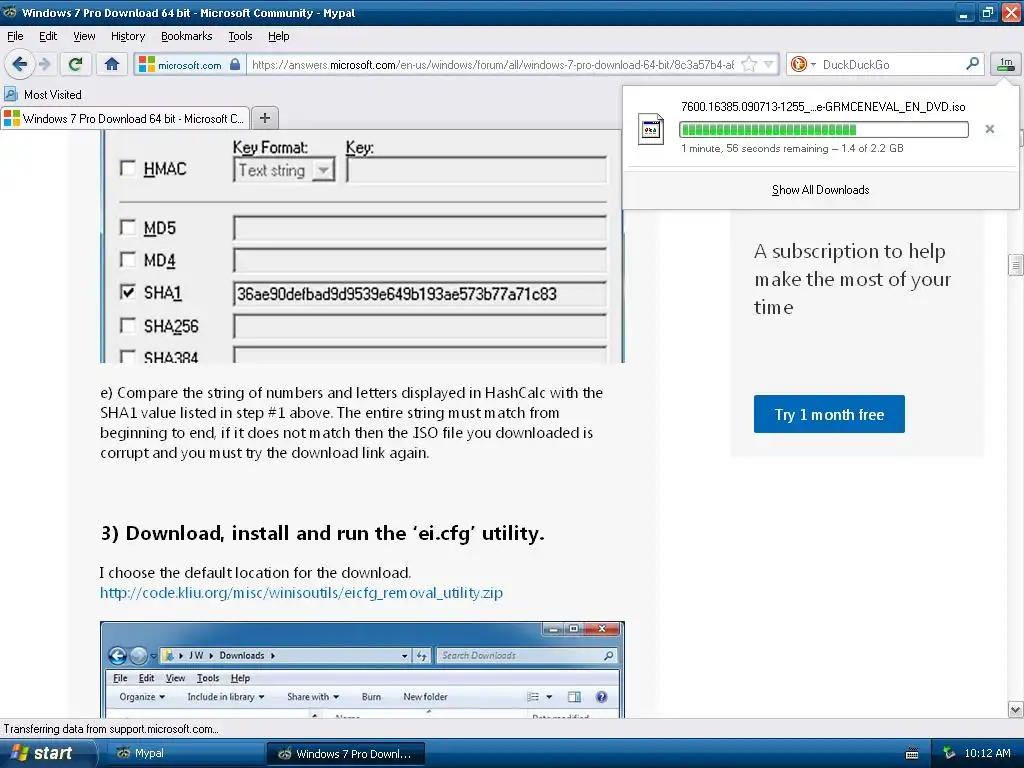Click the DuckDuckGo search field
Screen dimensions: 1024x768
click(x=891, y=65)
